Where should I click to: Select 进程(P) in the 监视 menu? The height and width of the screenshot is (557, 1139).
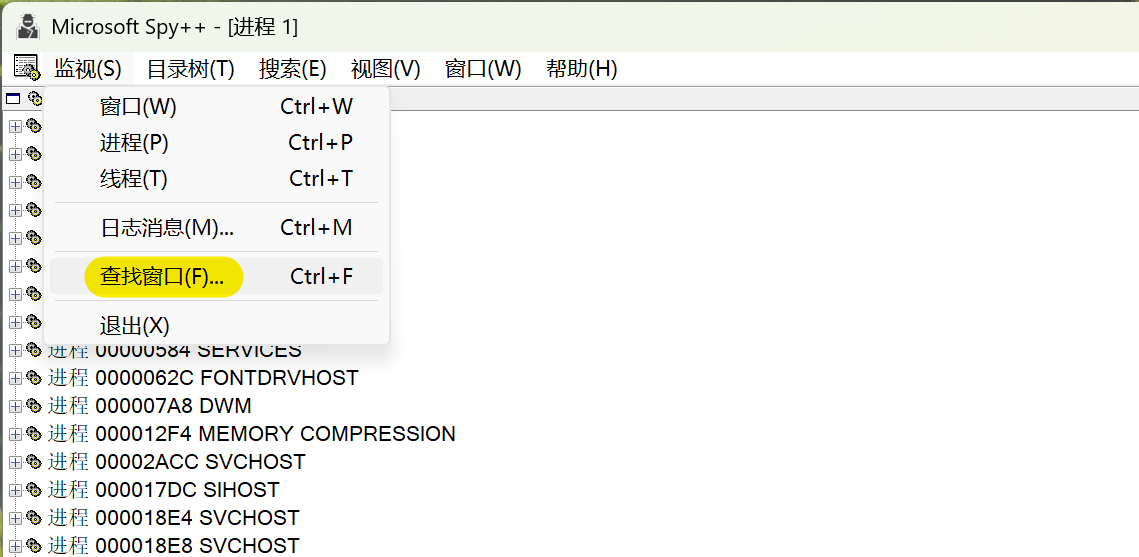[134, 143]
